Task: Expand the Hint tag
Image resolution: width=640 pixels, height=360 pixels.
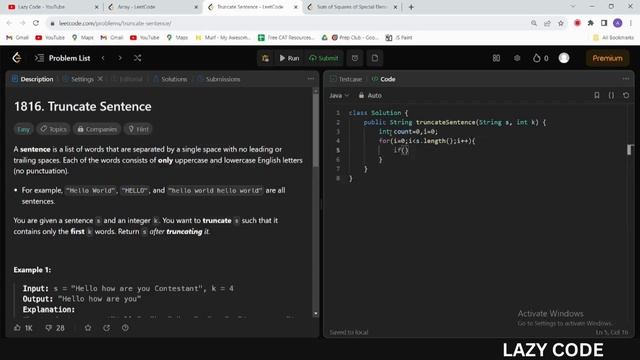Action: pos(138,129)
